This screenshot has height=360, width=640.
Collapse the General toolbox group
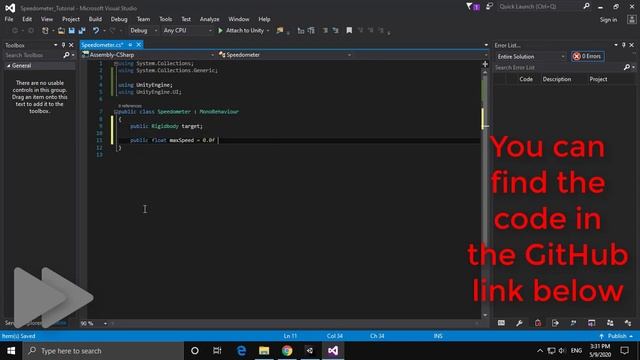point(9,66)
